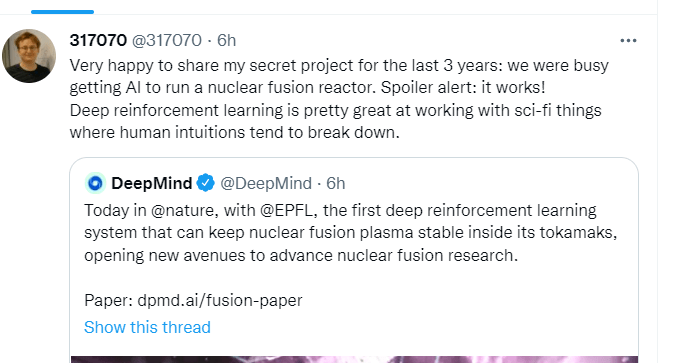Click the blue verified badge next to DeepMind
The height and width of the screenshot is (363, 677).
(206, 183)
